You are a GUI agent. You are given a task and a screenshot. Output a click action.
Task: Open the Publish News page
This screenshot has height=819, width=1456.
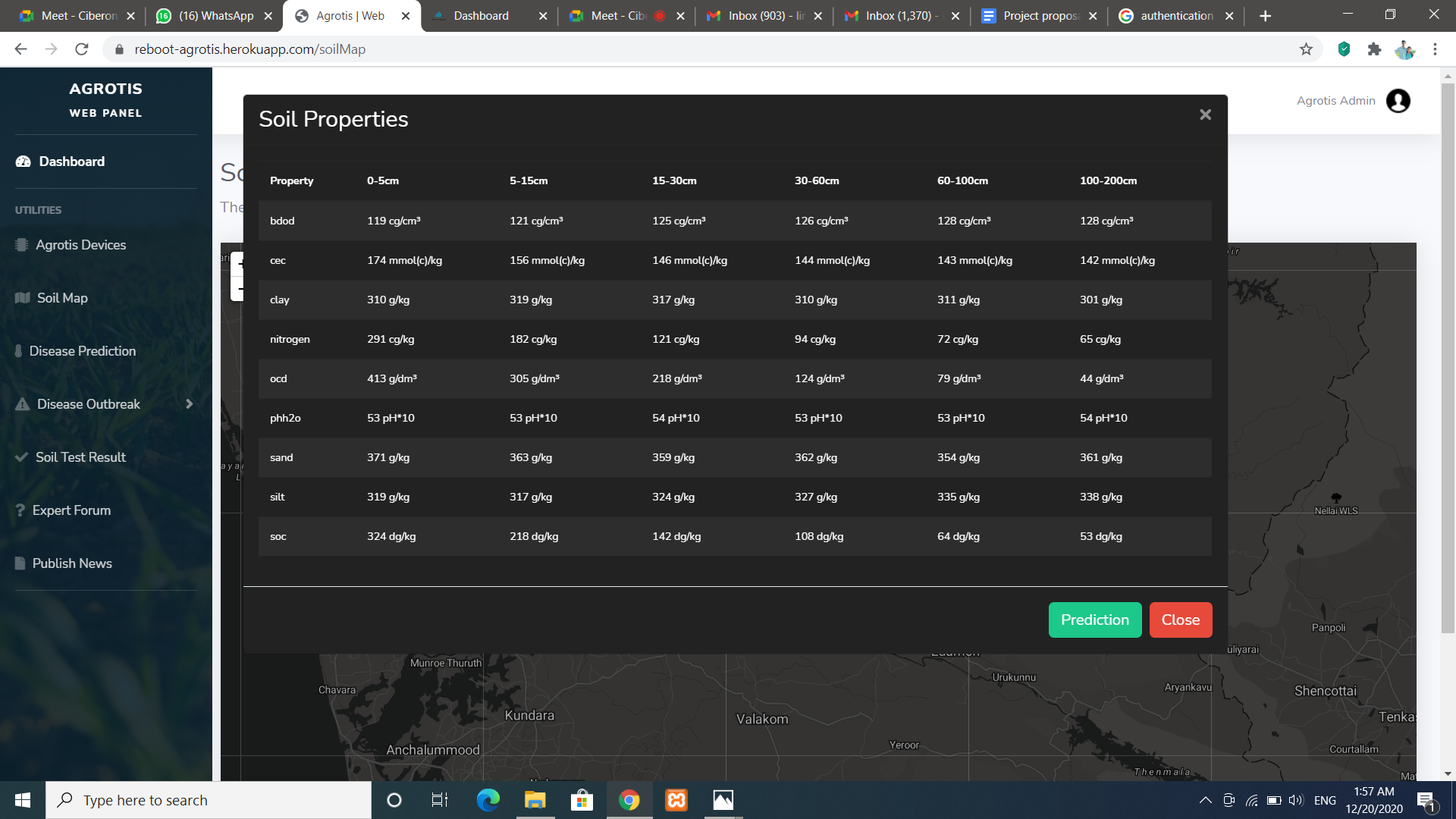coord(72,563)
